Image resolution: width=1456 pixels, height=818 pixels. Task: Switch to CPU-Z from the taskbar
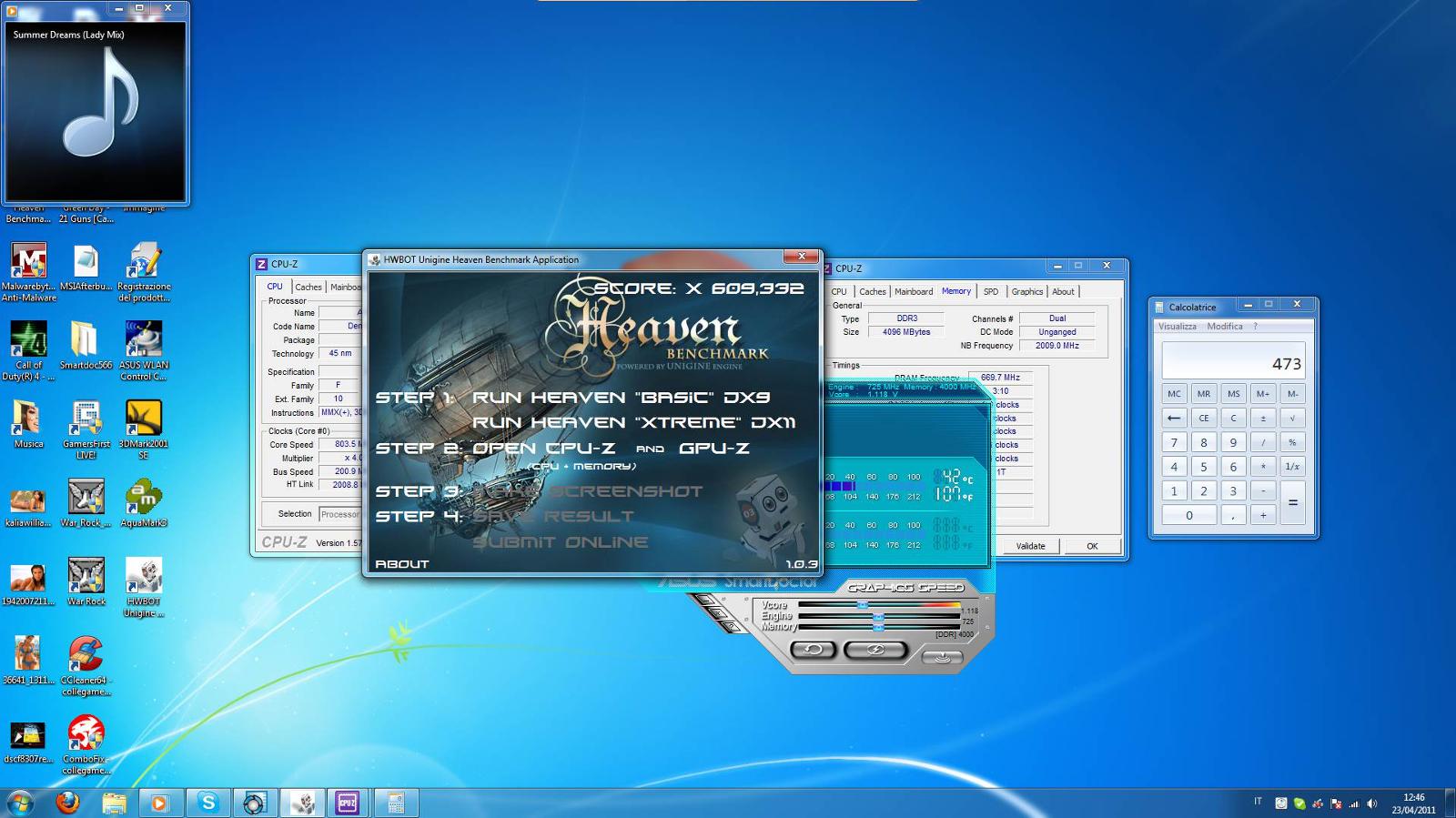click(x=348, y=803)
